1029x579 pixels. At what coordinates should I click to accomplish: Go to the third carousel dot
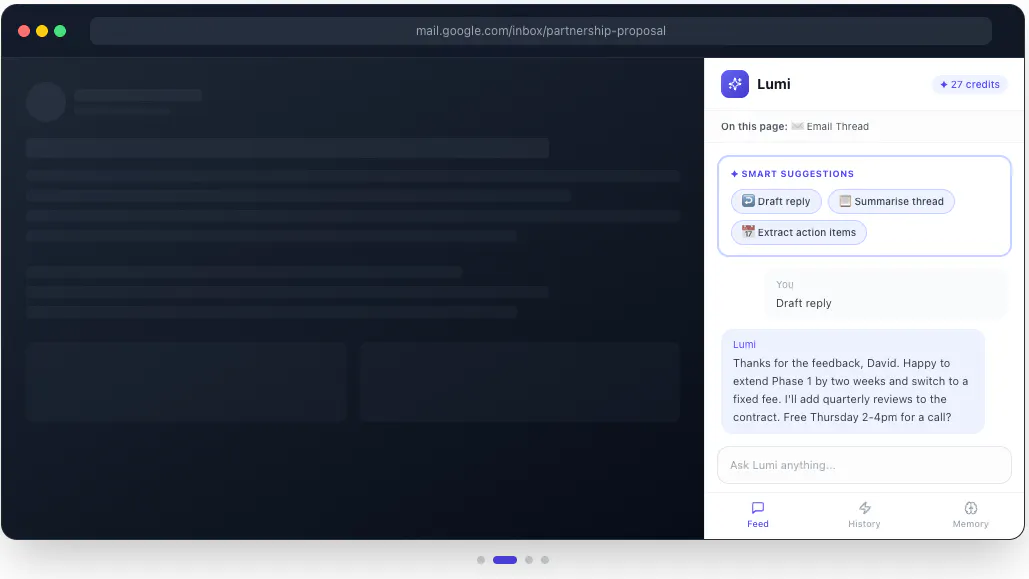tap(528, 560)
